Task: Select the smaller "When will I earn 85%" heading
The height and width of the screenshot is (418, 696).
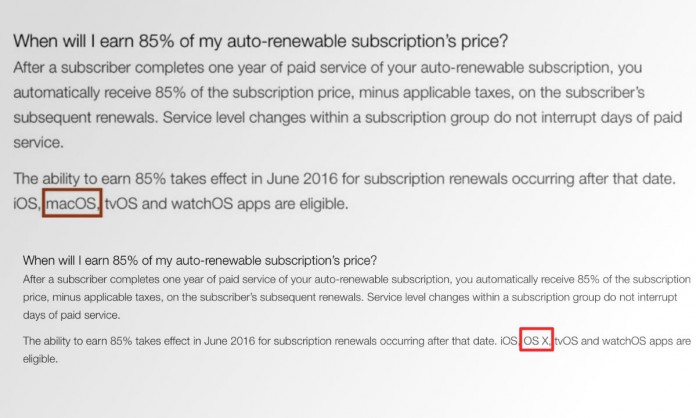Action: (x=200, y=260)
